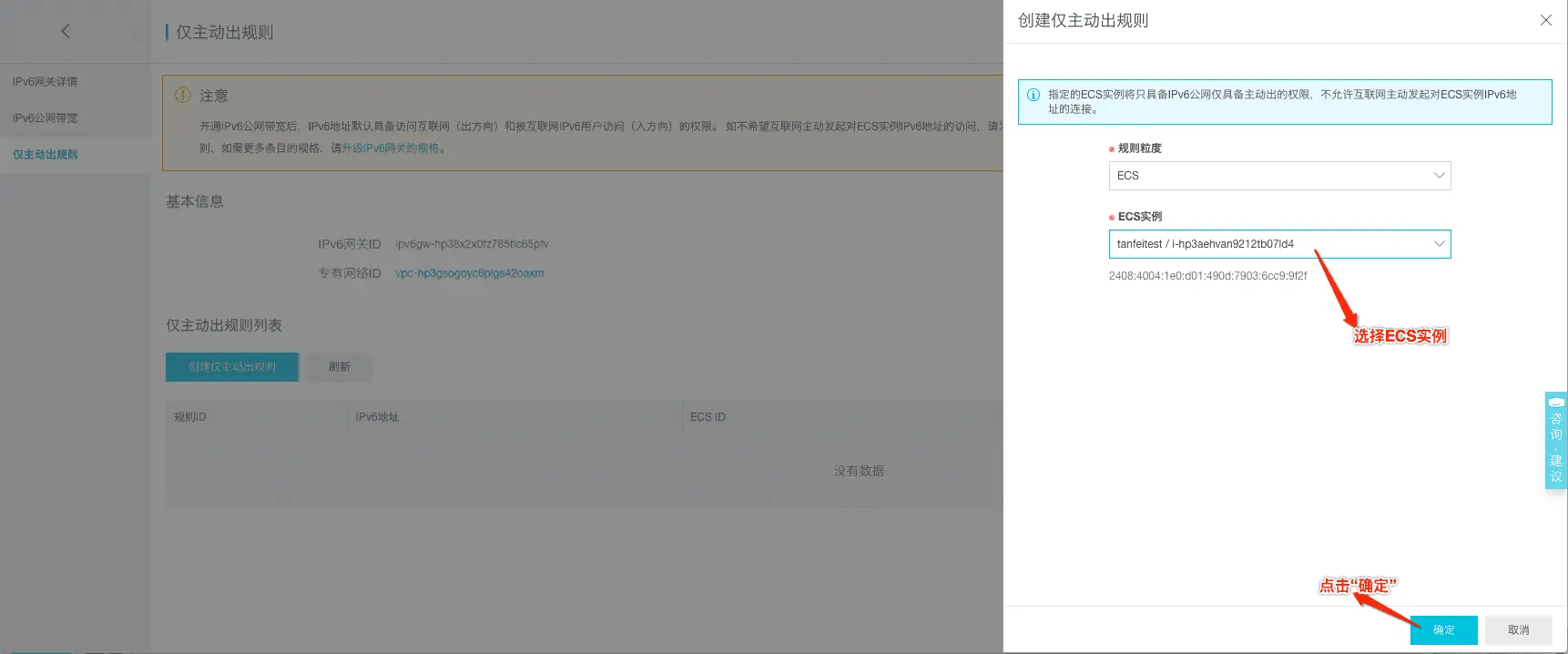Click the ECS实例 field label

click(1140, 217)
